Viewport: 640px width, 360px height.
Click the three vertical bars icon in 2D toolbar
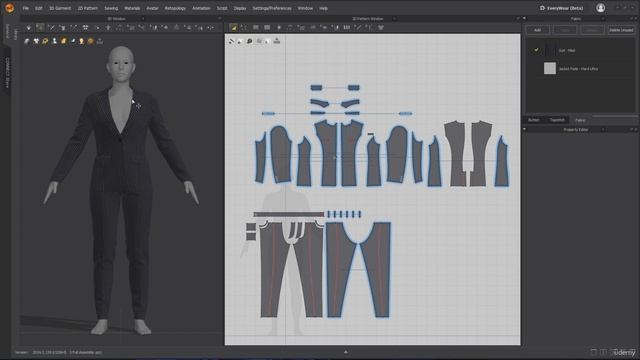point(347,28)
